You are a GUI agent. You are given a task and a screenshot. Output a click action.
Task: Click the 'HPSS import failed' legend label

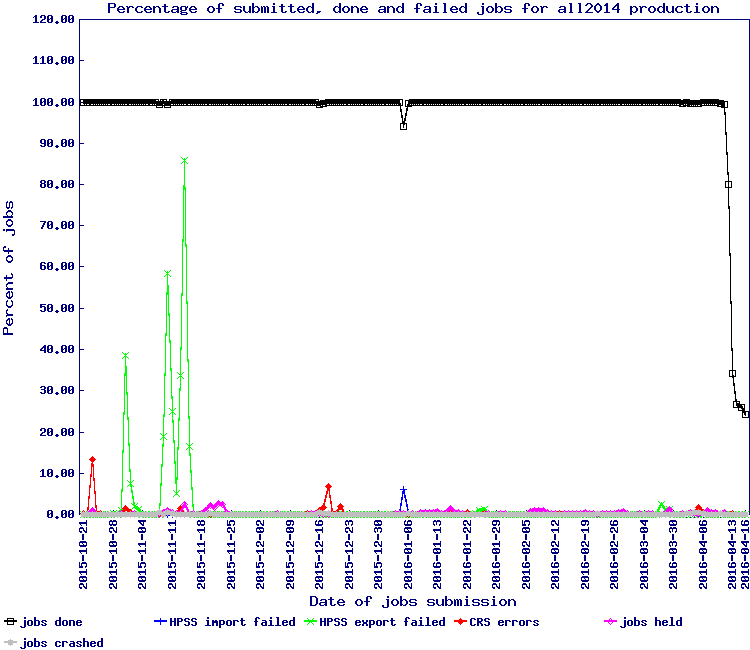pyautogui.click(x=232, y=622)
